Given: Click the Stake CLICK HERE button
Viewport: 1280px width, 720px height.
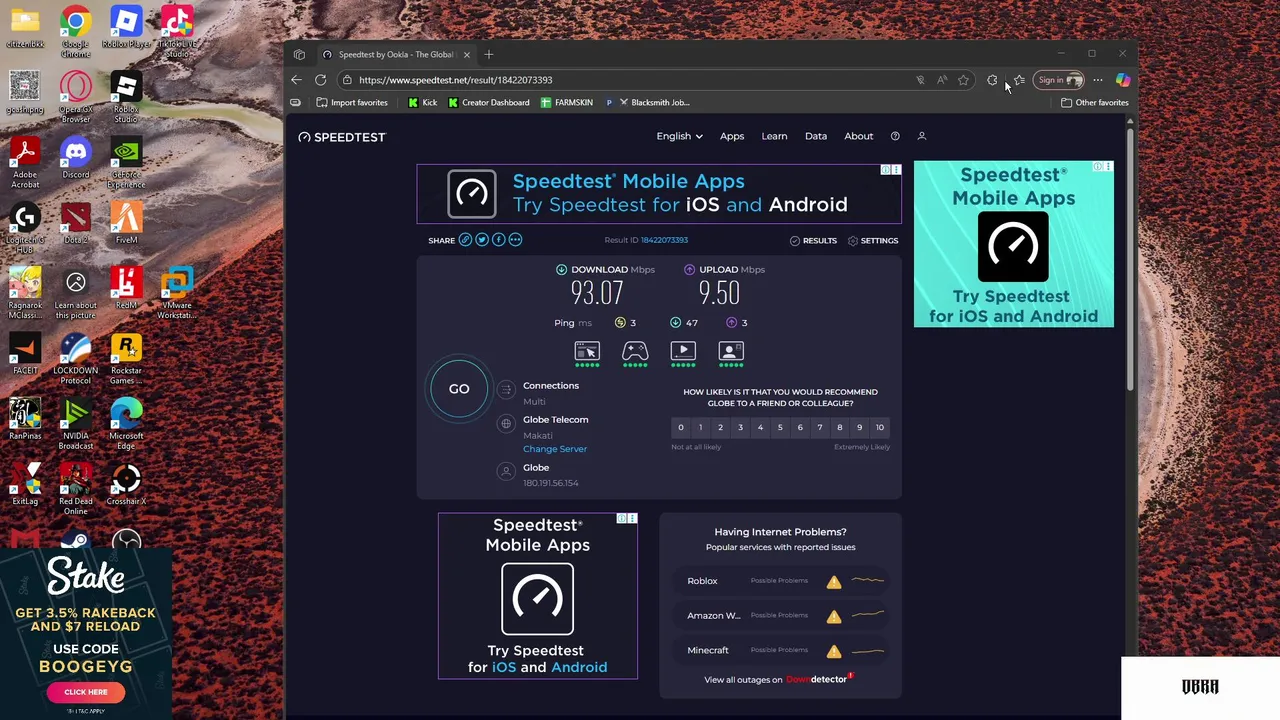Looking at the screenshot, I should point(86,692).
